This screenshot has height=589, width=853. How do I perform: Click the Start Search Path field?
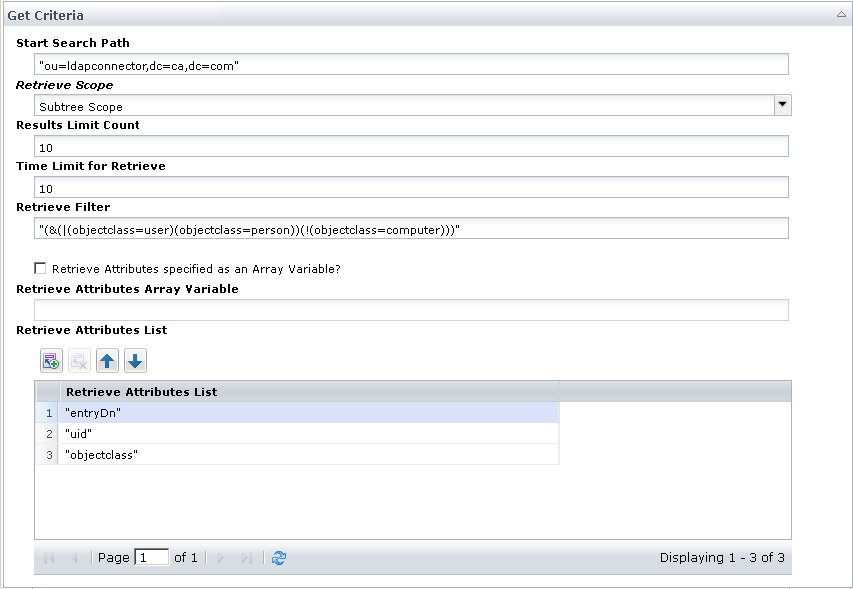point(400,63)
